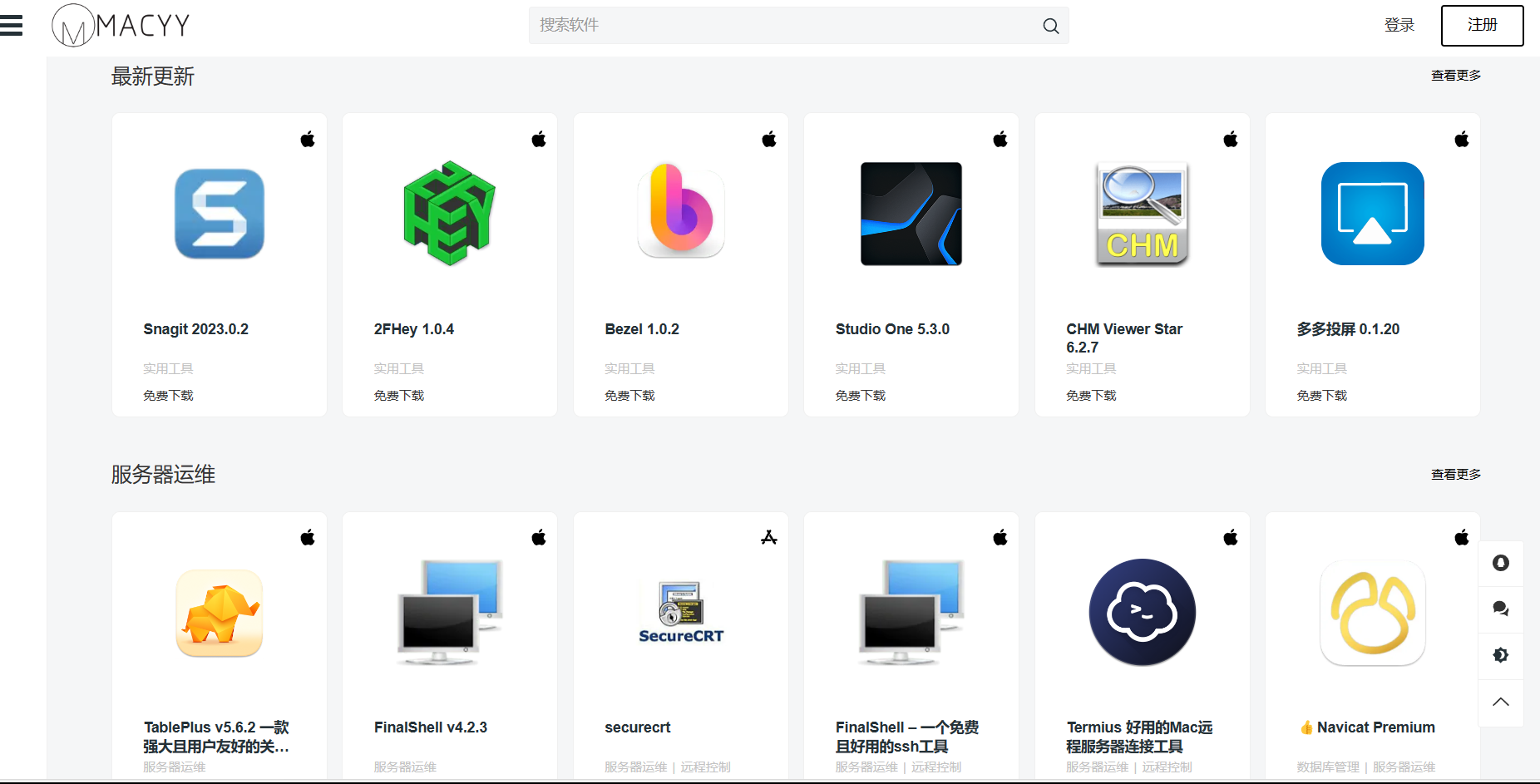Open the 多多投屏 0.1.20 title
Image resolution: width=1540 pixels, height=784 pixels.
click(1348, 329)
